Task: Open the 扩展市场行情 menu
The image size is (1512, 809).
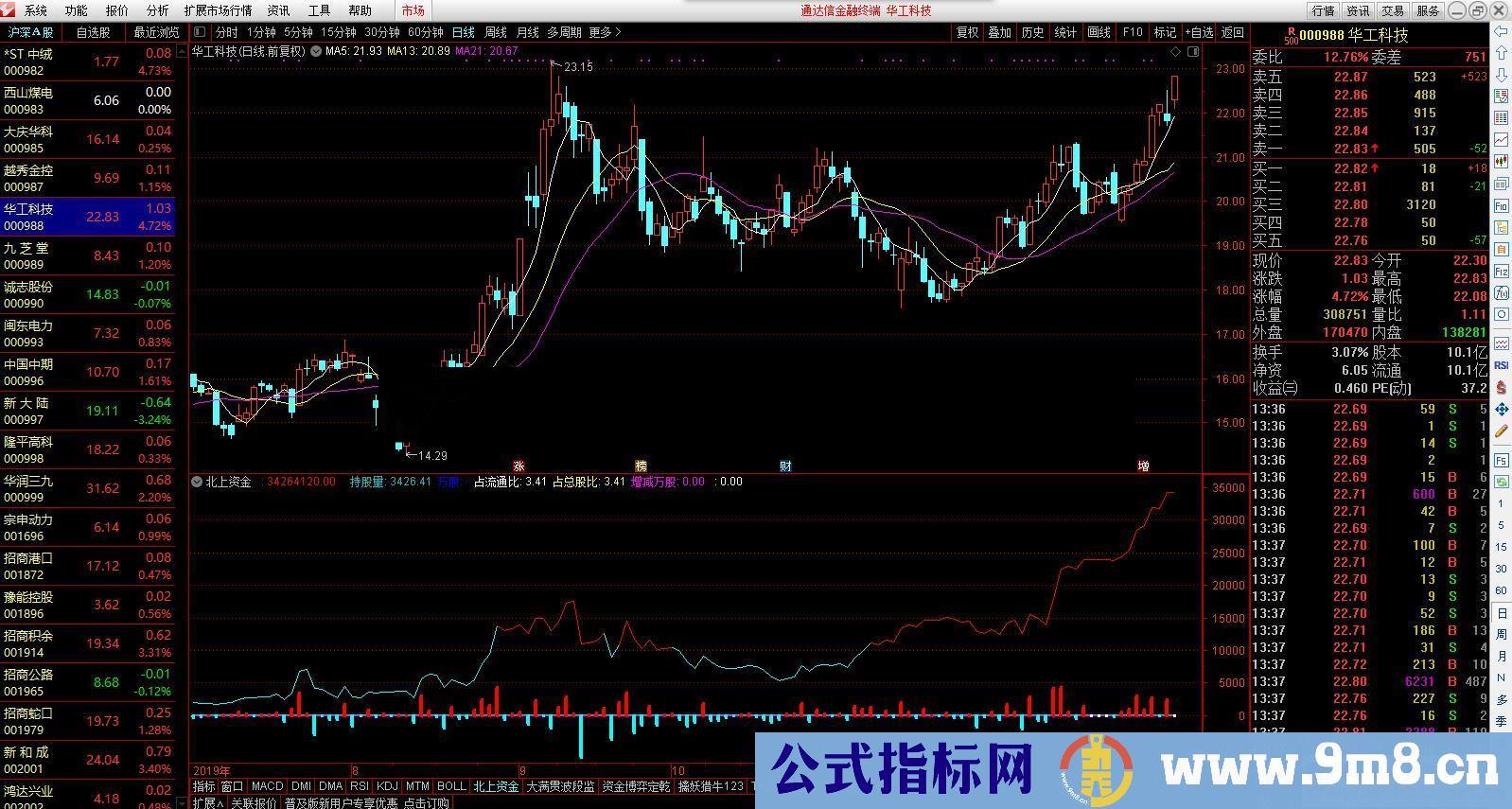Action: pyautogui.click(x=218, y=10)
